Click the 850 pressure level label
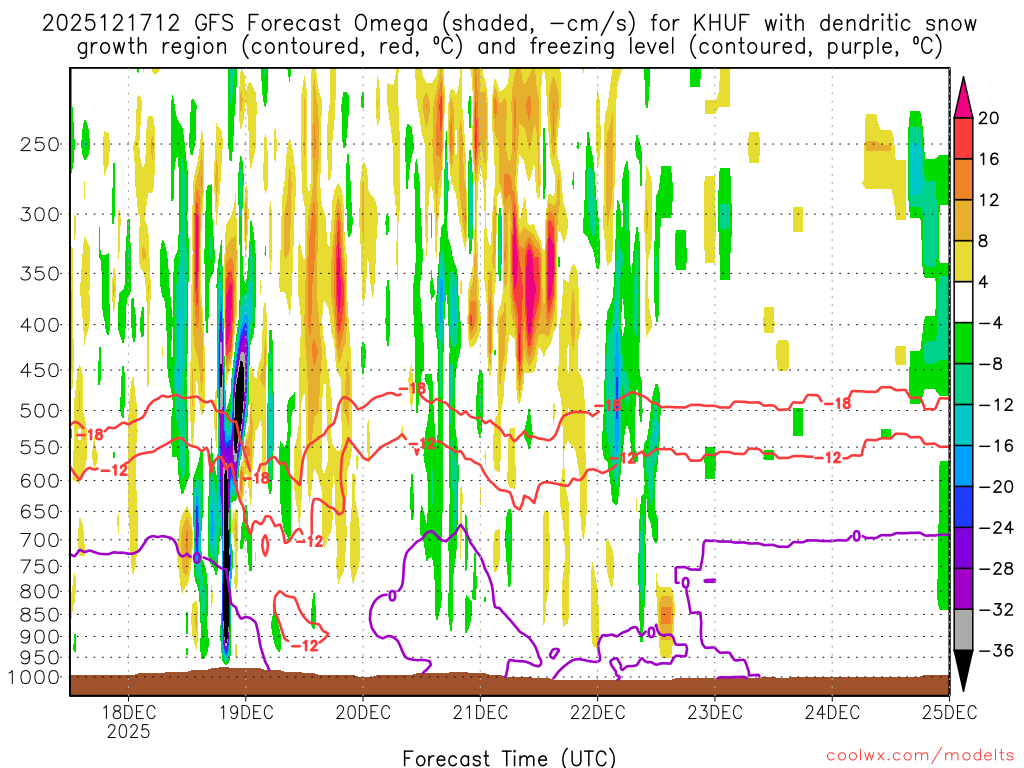The width and height of the screenshot is (1024, 768). pyautogui.click(x=40, y=615)
